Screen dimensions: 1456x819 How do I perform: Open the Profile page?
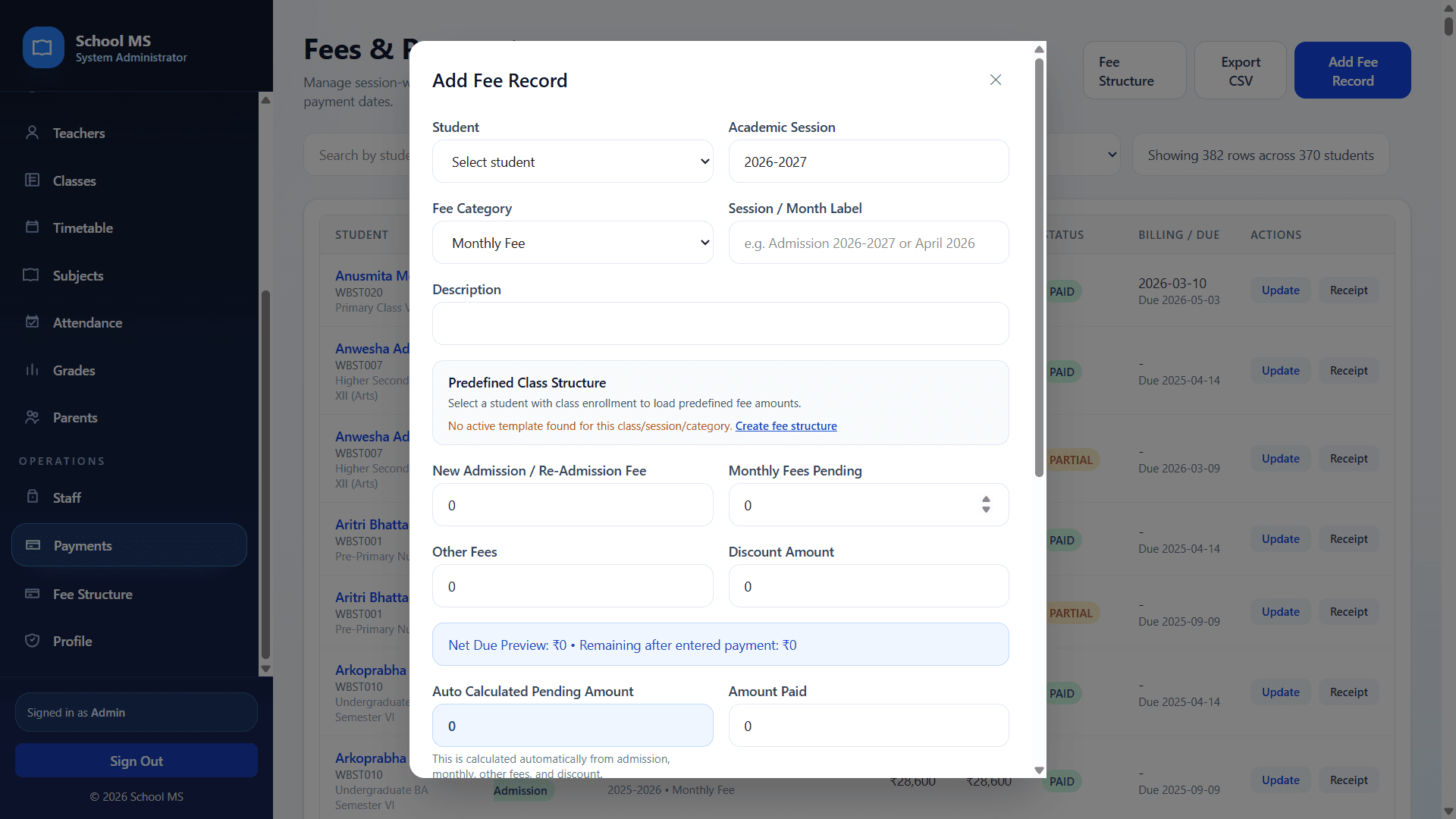coord(73,642)
